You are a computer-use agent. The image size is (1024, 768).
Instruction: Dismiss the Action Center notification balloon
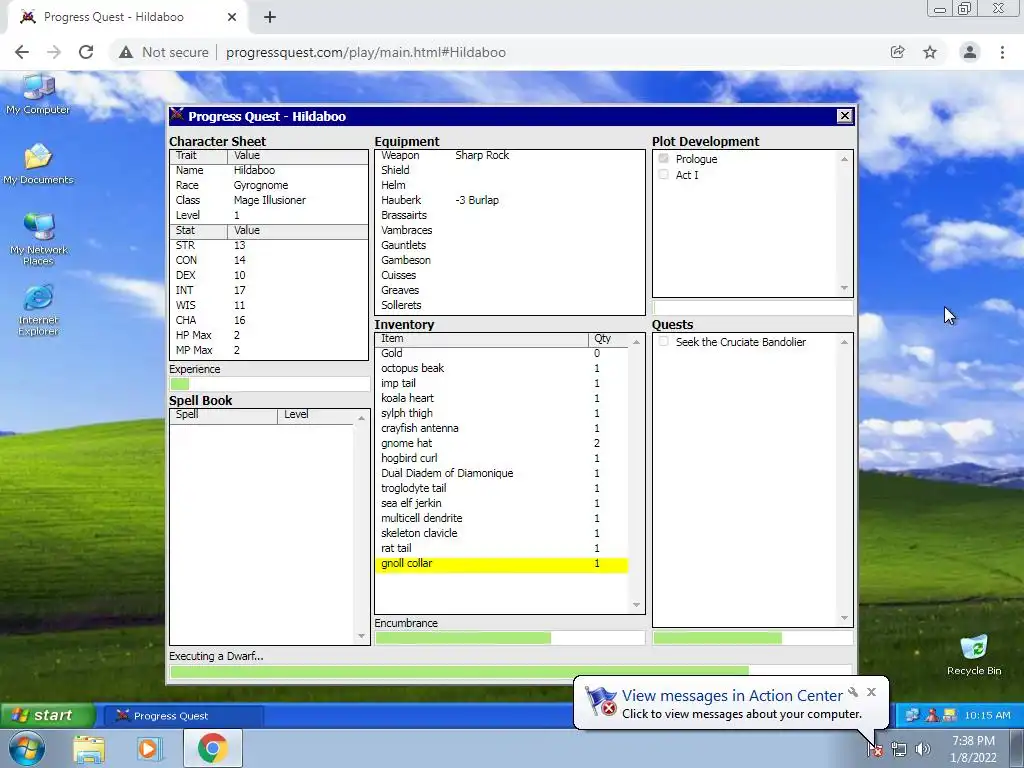pyautogui.click(x=871, y=692)
